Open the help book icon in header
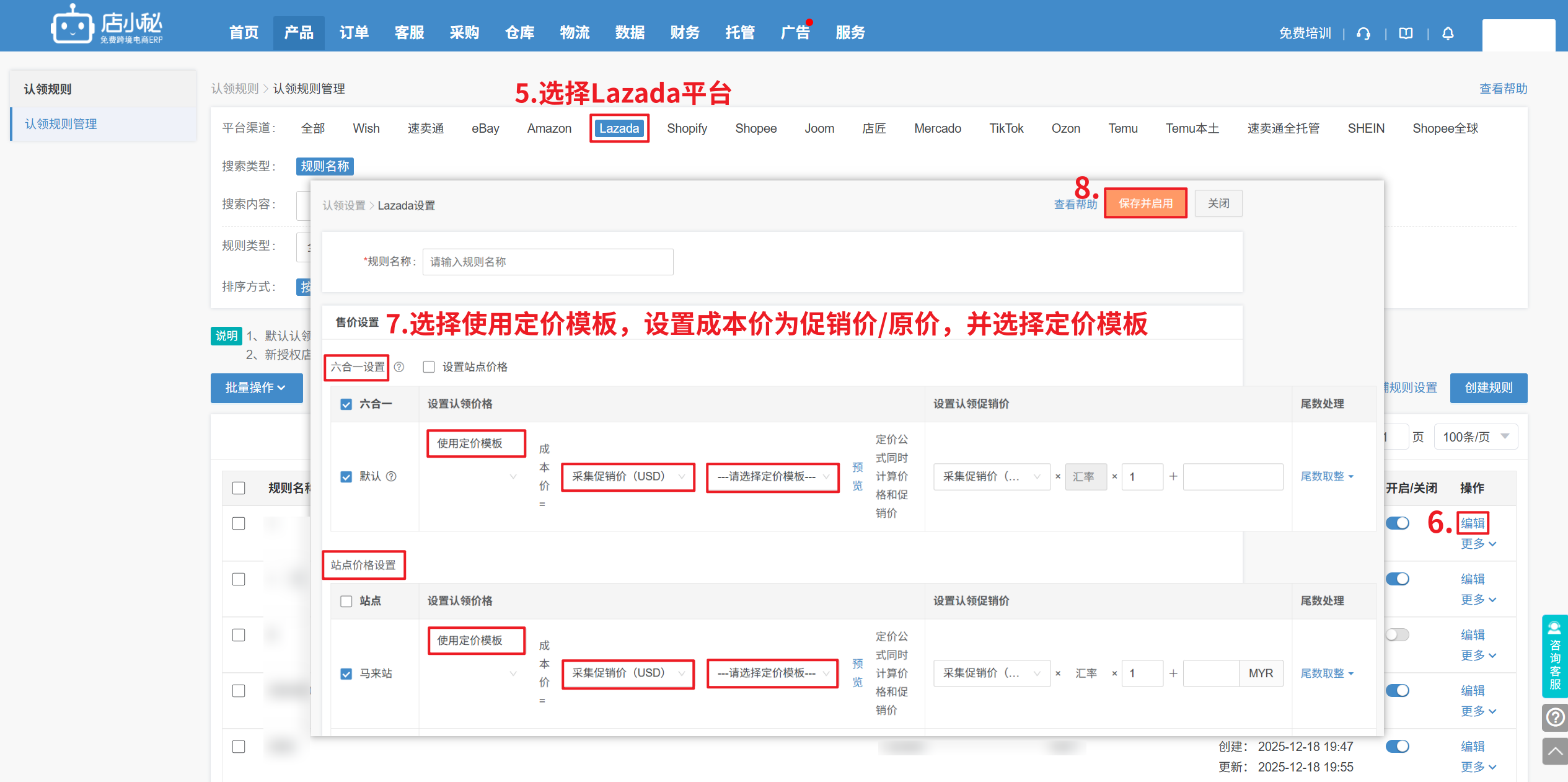Screen dimensions: 1568x782 [x=1406, y=33]
